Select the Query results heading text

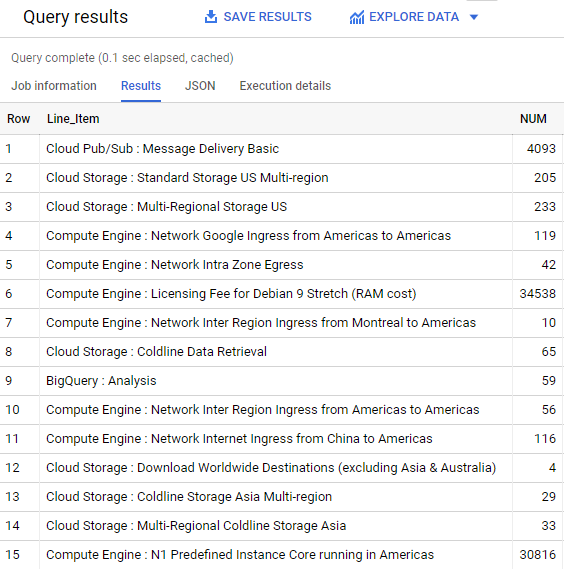75,17
